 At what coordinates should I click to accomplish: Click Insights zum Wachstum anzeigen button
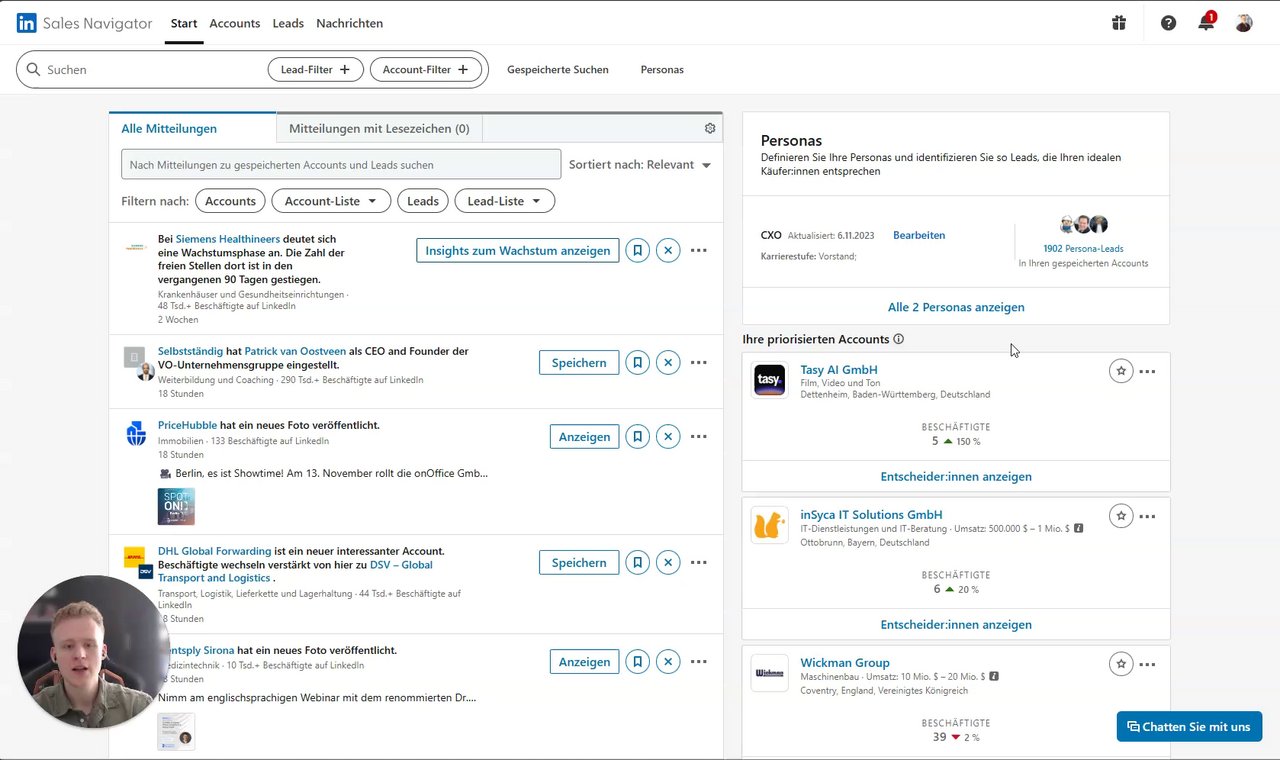[x=517, y=250]
